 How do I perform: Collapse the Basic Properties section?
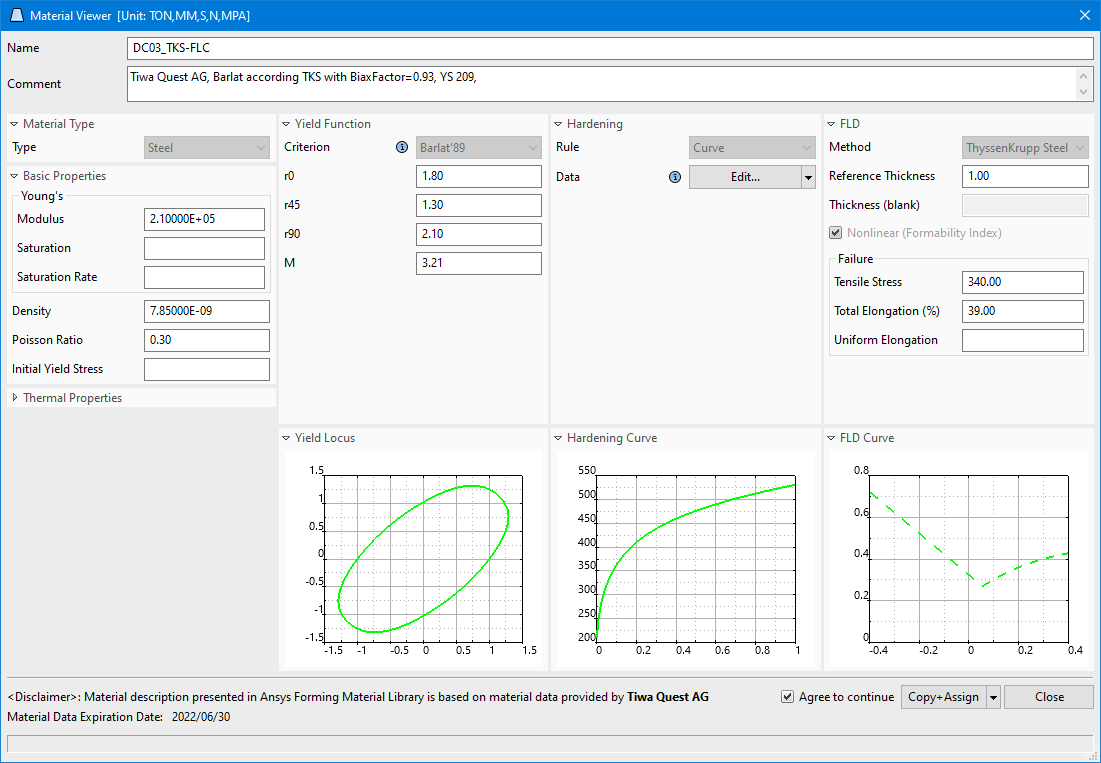(12, 176)
